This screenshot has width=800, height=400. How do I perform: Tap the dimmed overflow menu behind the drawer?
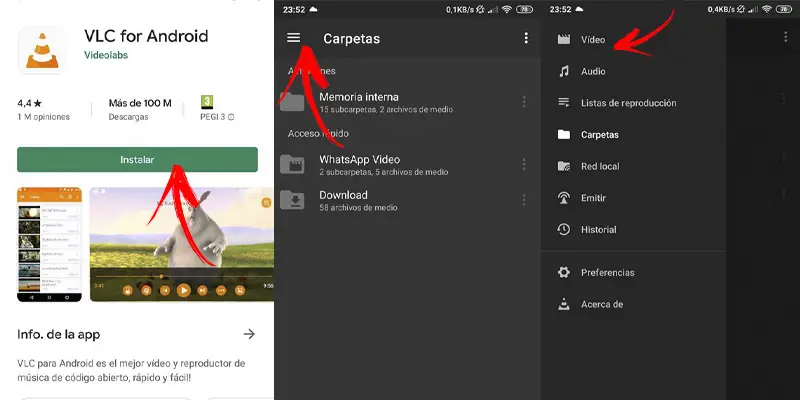tap(786, 37)
